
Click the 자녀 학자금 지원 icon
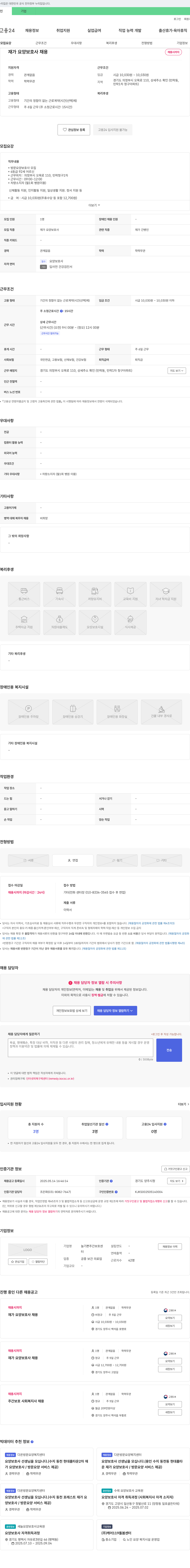point(166,594)
